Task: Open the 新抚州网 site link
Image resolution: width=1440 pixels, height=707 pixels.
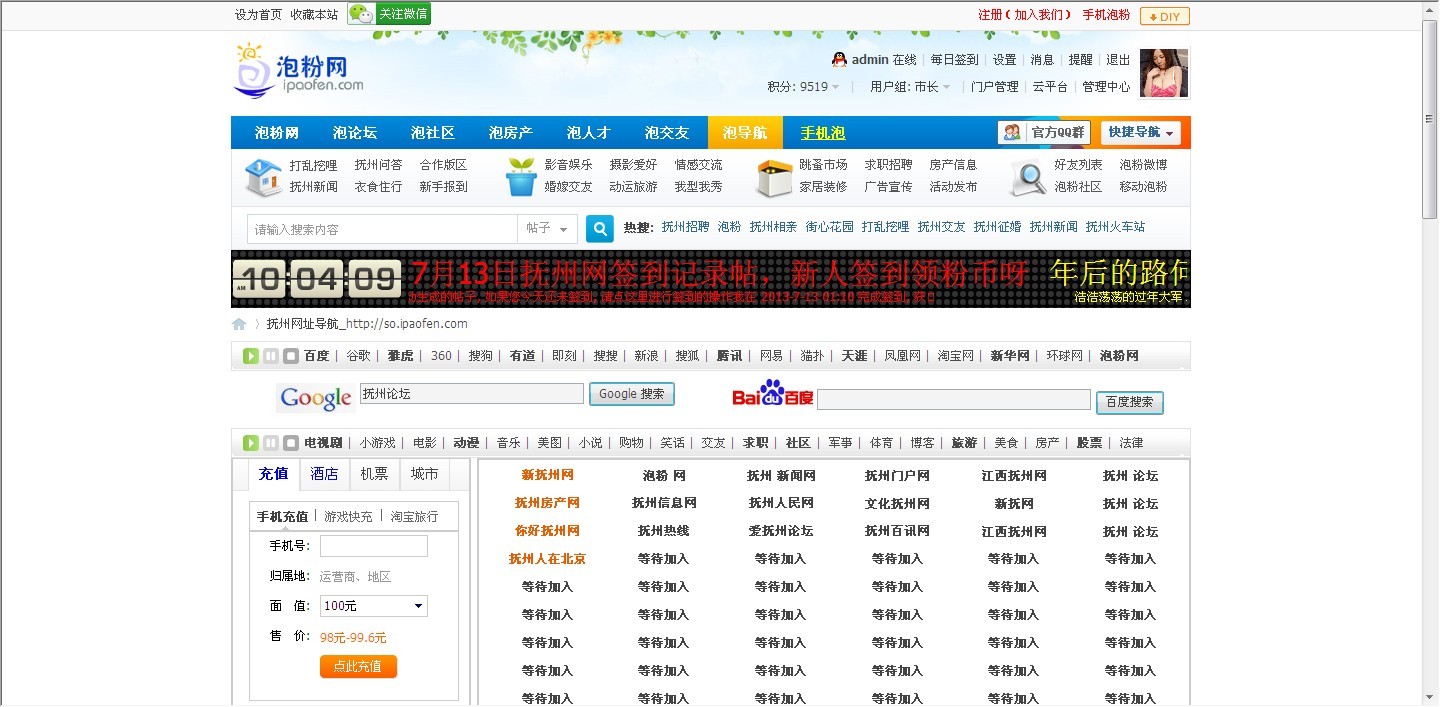Action: tap(547, 476)
